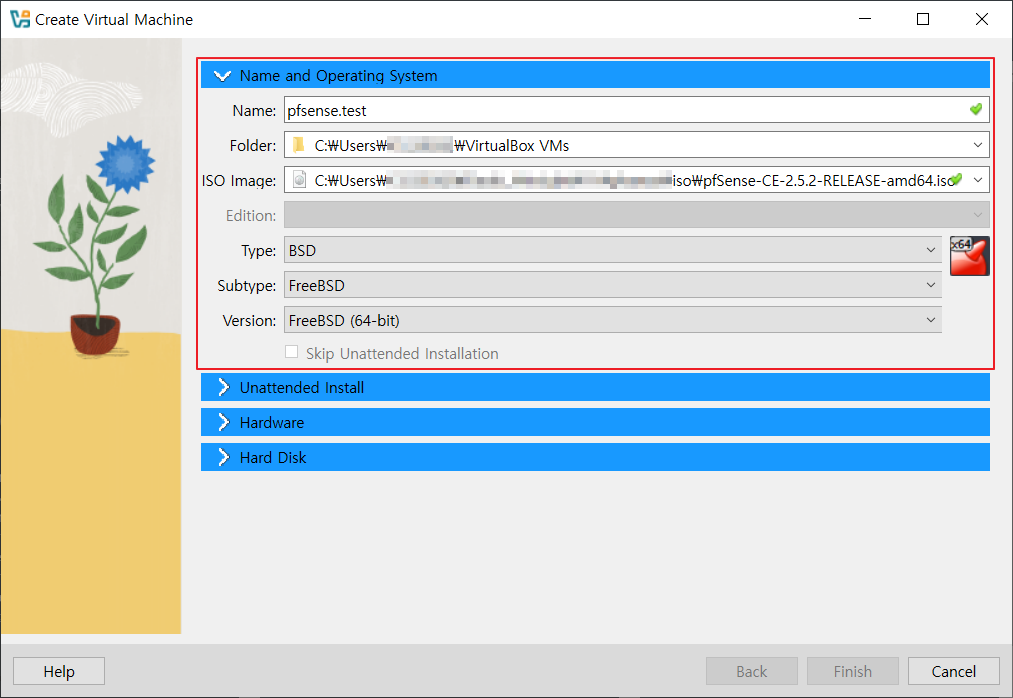Expand the Unattended Install section
Screen dimensions: 1013x698
(595, 387)
